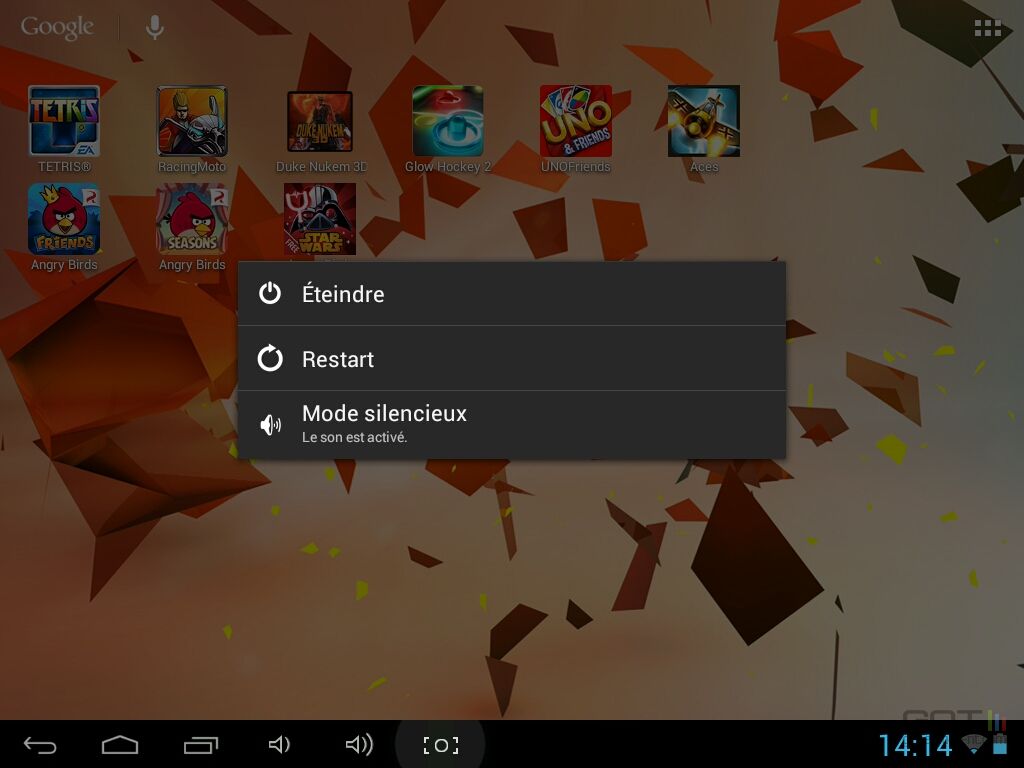Tap the 'Le son est activé.' text
Screen dimensions: 1024x768
355,438
